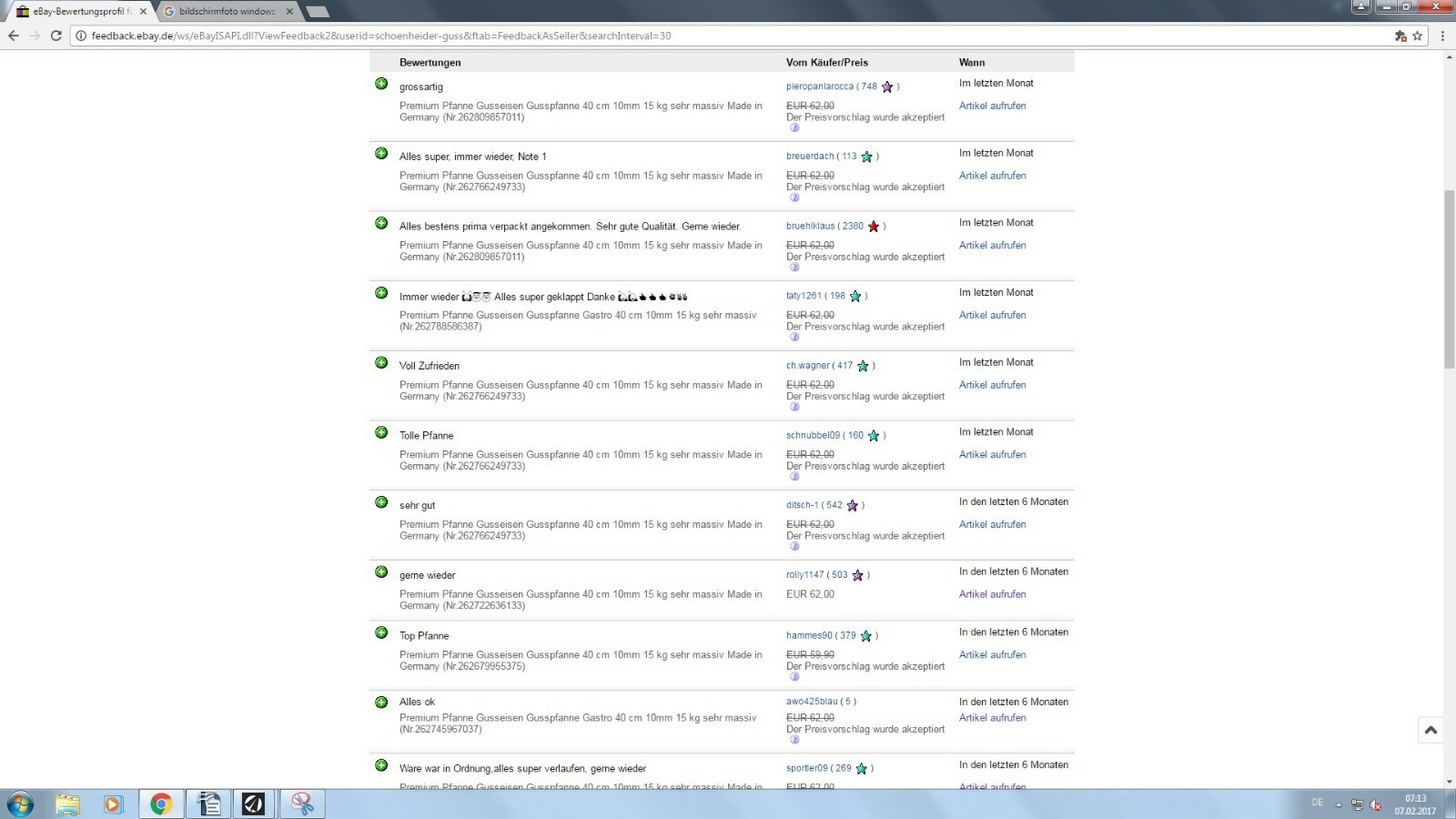Screen dimensions: 1456x819
Task: Click the green plus icon beside 'grossartig'
Action: click(381, 84)
